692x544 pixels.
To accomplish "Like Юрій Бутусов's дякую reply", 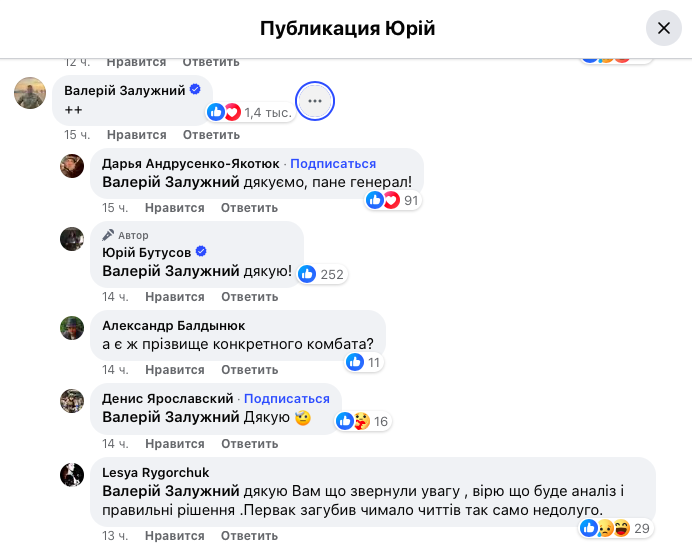I will click(x=175, y=296).
